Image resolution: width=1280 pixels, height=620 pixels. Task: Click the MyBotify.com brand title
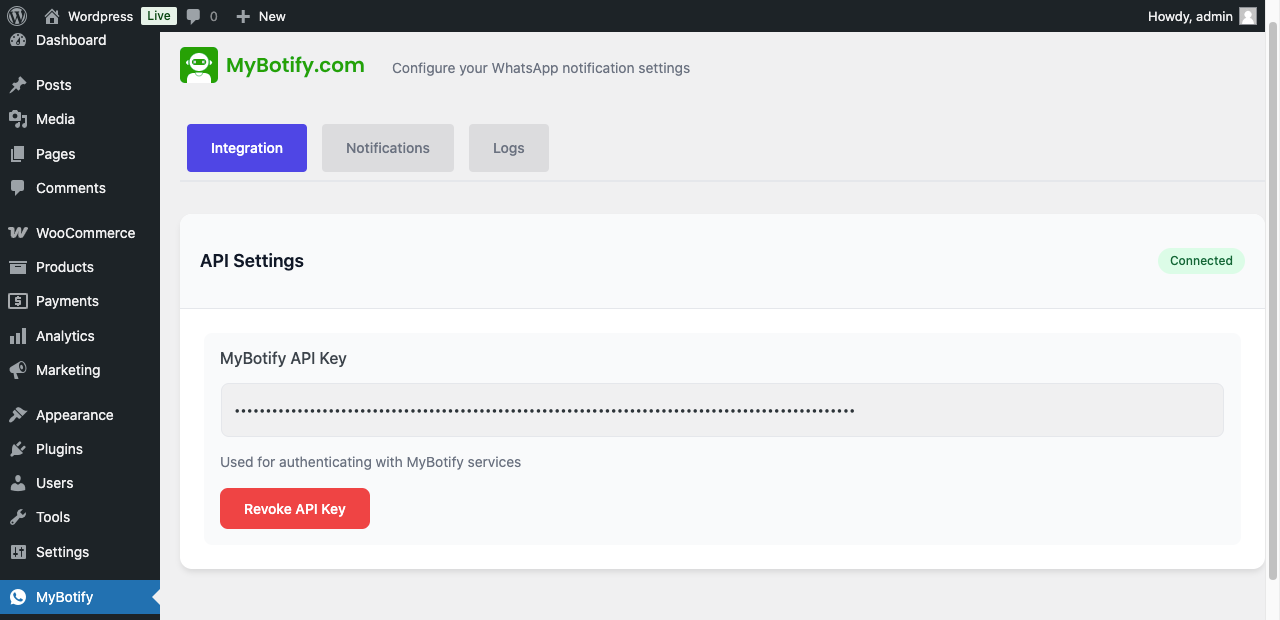(x=295, y=66)
